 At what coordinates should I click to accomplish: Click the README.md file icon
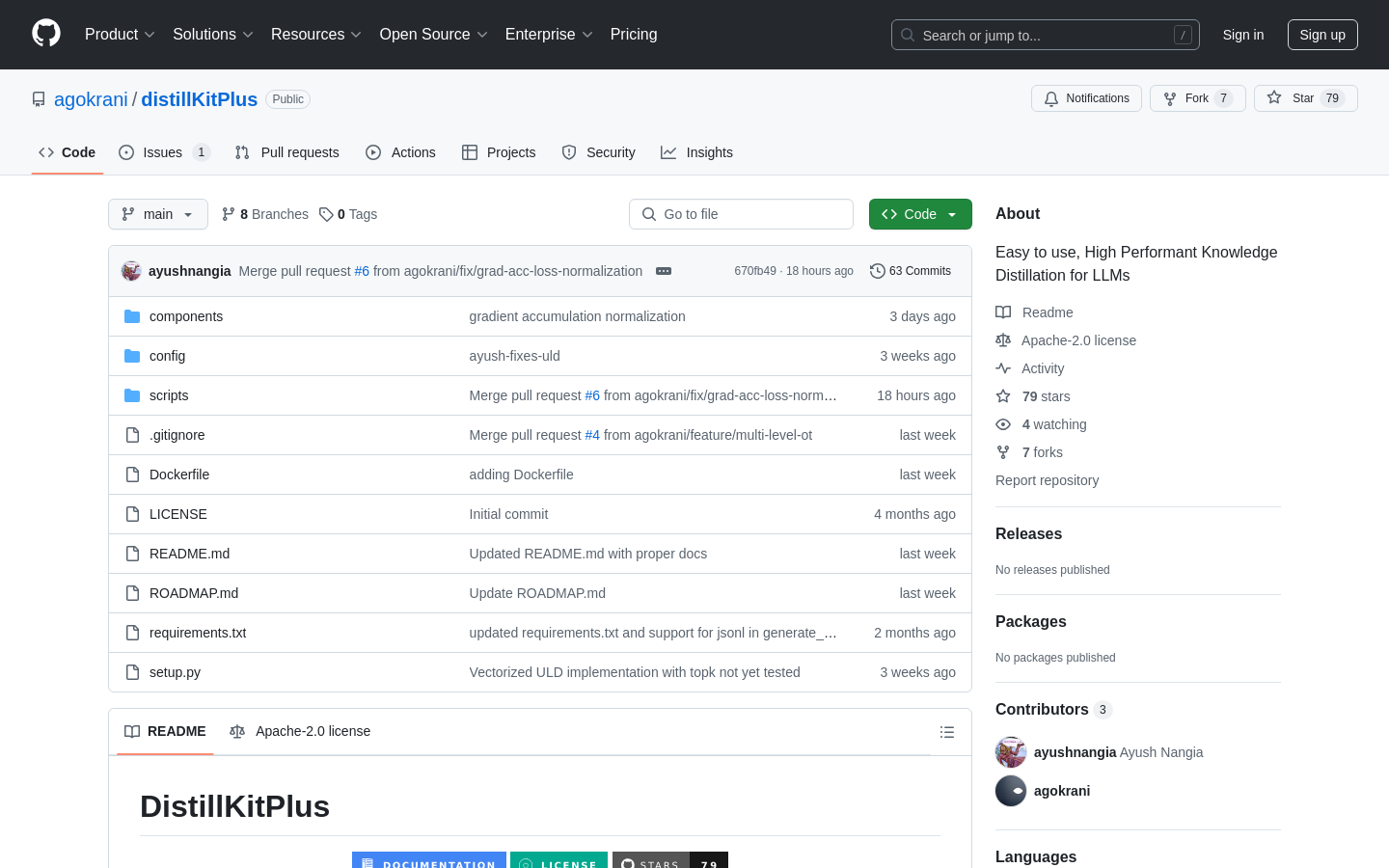click(x=132, y=554)
